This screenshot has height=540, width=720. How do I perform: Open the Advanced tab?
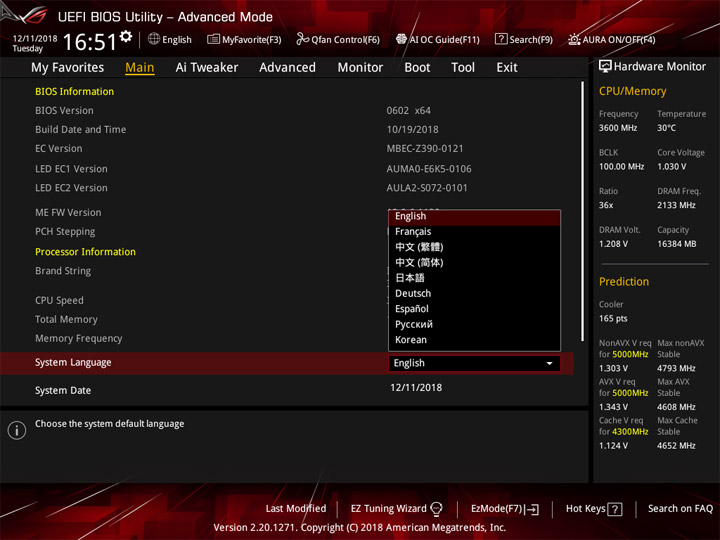click(x=287, y=68)
